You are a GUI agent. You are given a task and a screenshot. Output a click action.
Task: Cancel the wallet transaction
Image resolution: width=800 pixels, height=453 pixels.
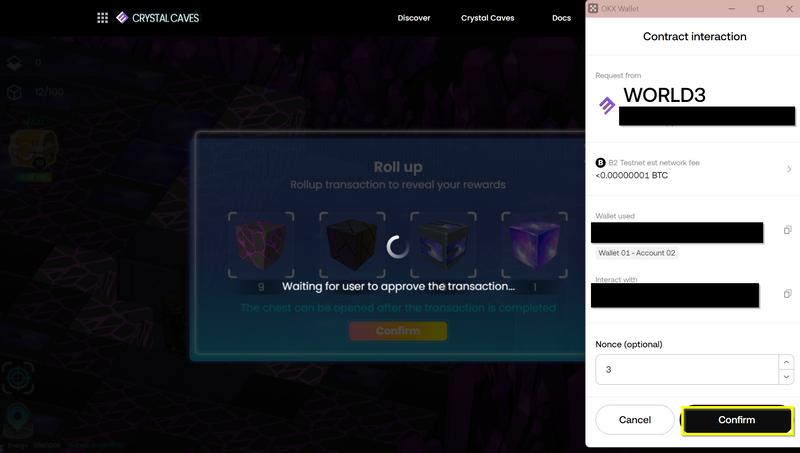click(x=635, y=420)
